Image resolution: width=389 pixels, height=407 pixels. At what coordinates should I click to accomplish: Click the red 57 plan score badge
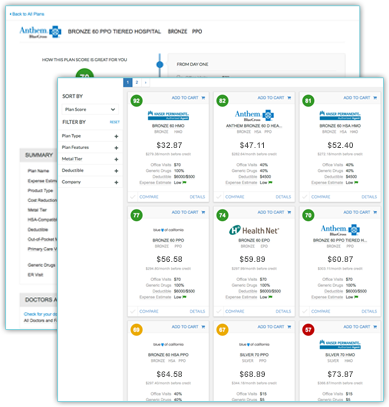click(308, 330)
